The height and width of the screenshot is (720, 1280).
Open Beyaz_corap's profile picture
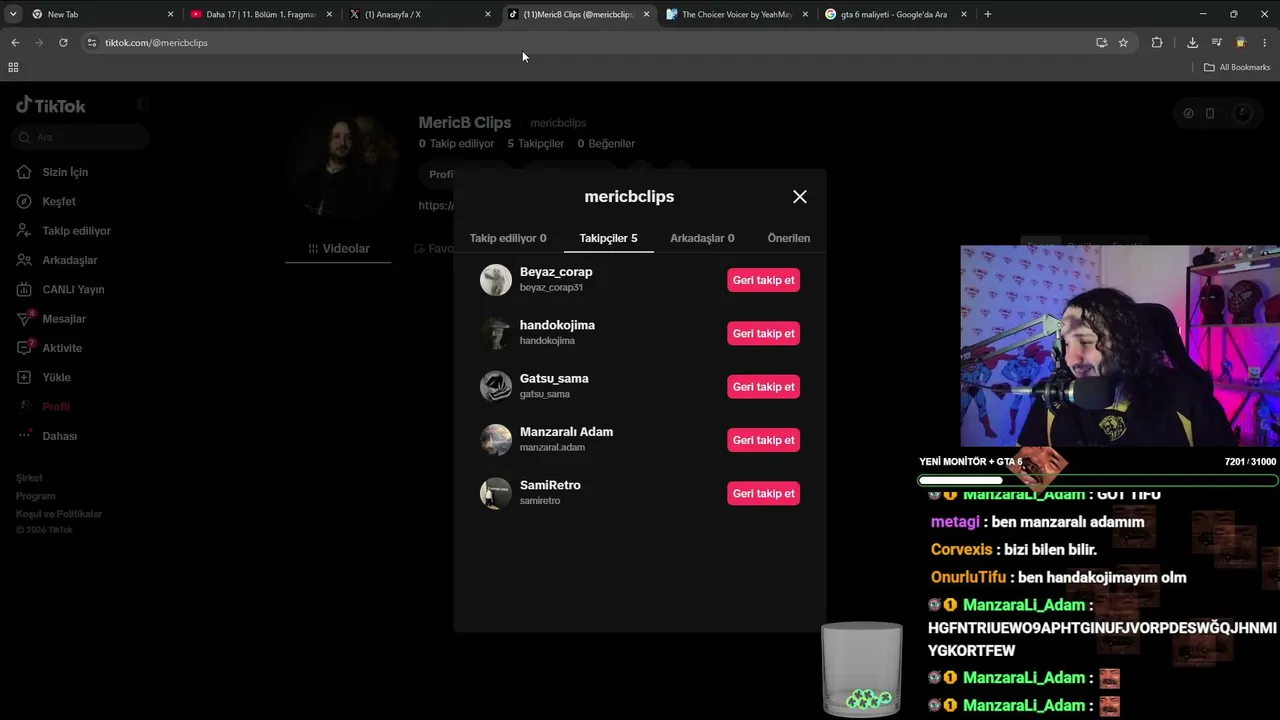(x=496, y=280)
